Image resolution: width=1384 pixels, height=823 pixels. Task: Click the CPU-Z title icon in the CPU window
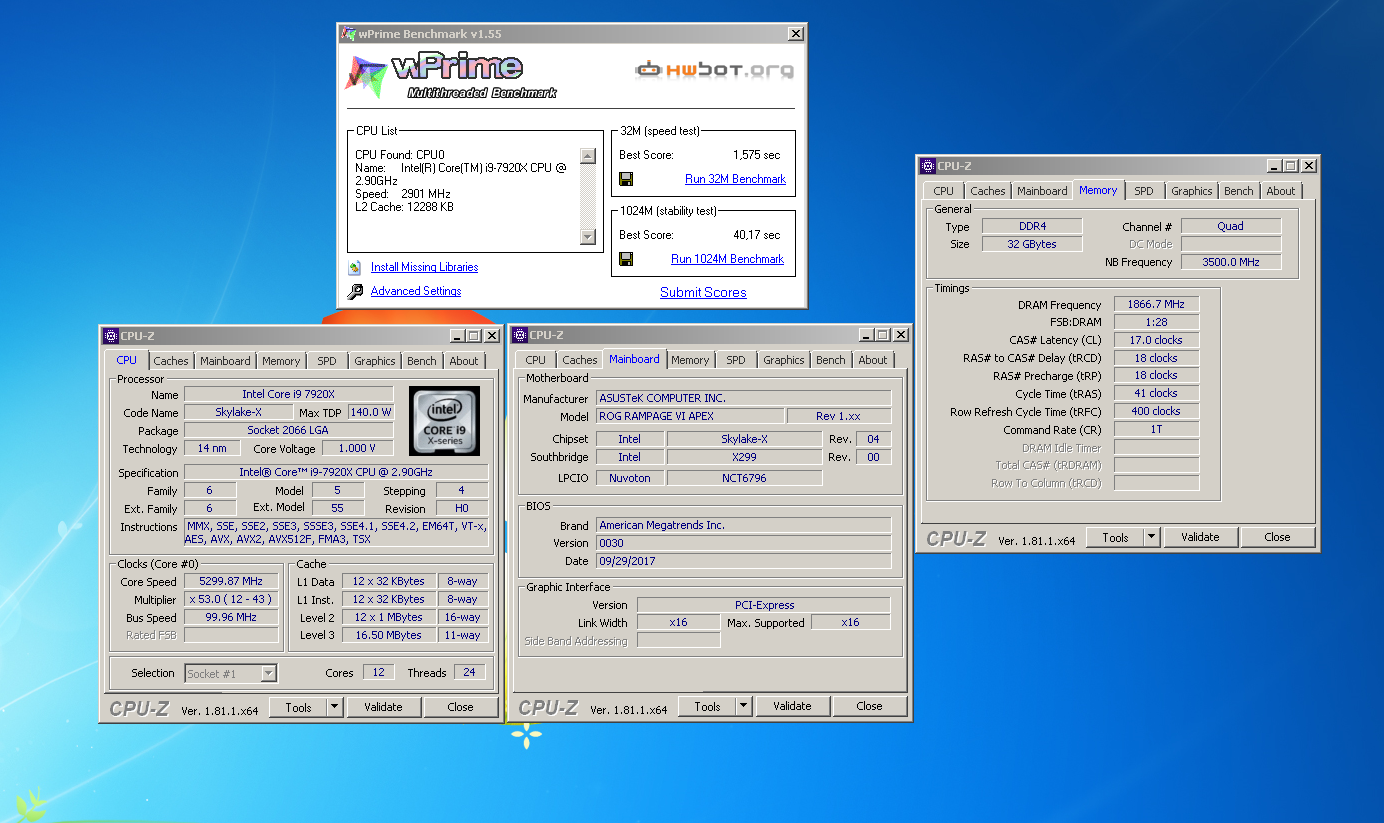(110, 336)
